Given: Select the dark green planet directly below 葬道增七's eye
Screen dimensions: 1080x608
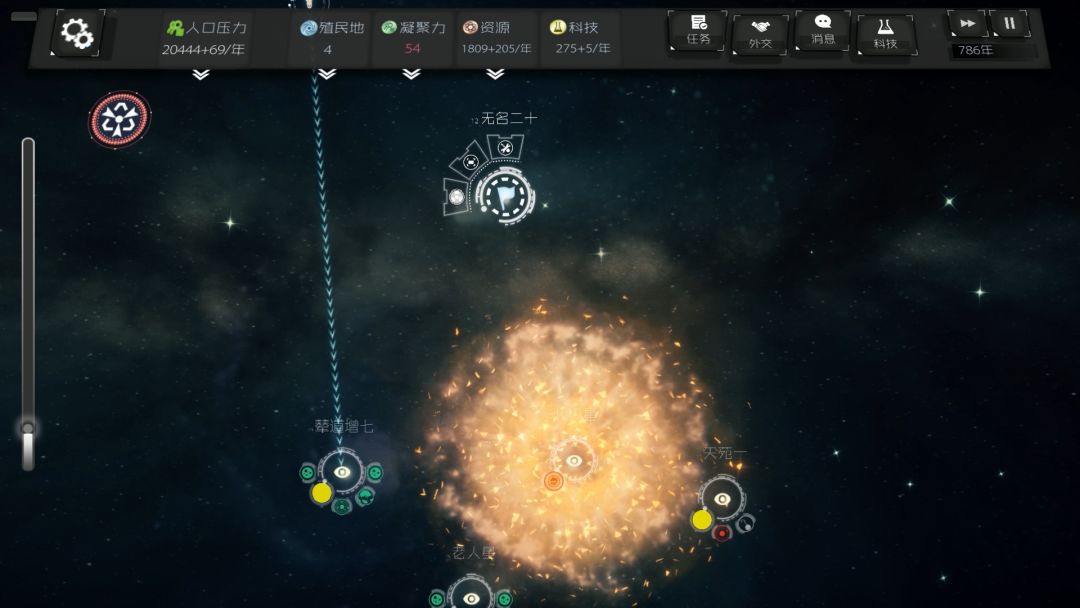Looking at the screenshot, I should coord(342,507).
